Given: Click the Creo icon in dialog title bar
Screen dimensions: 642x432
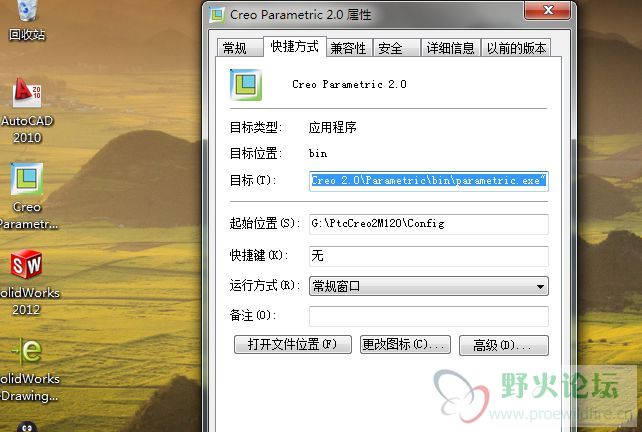Looking at the screenshot, I should pyautogui.click(x=217, y=15).
